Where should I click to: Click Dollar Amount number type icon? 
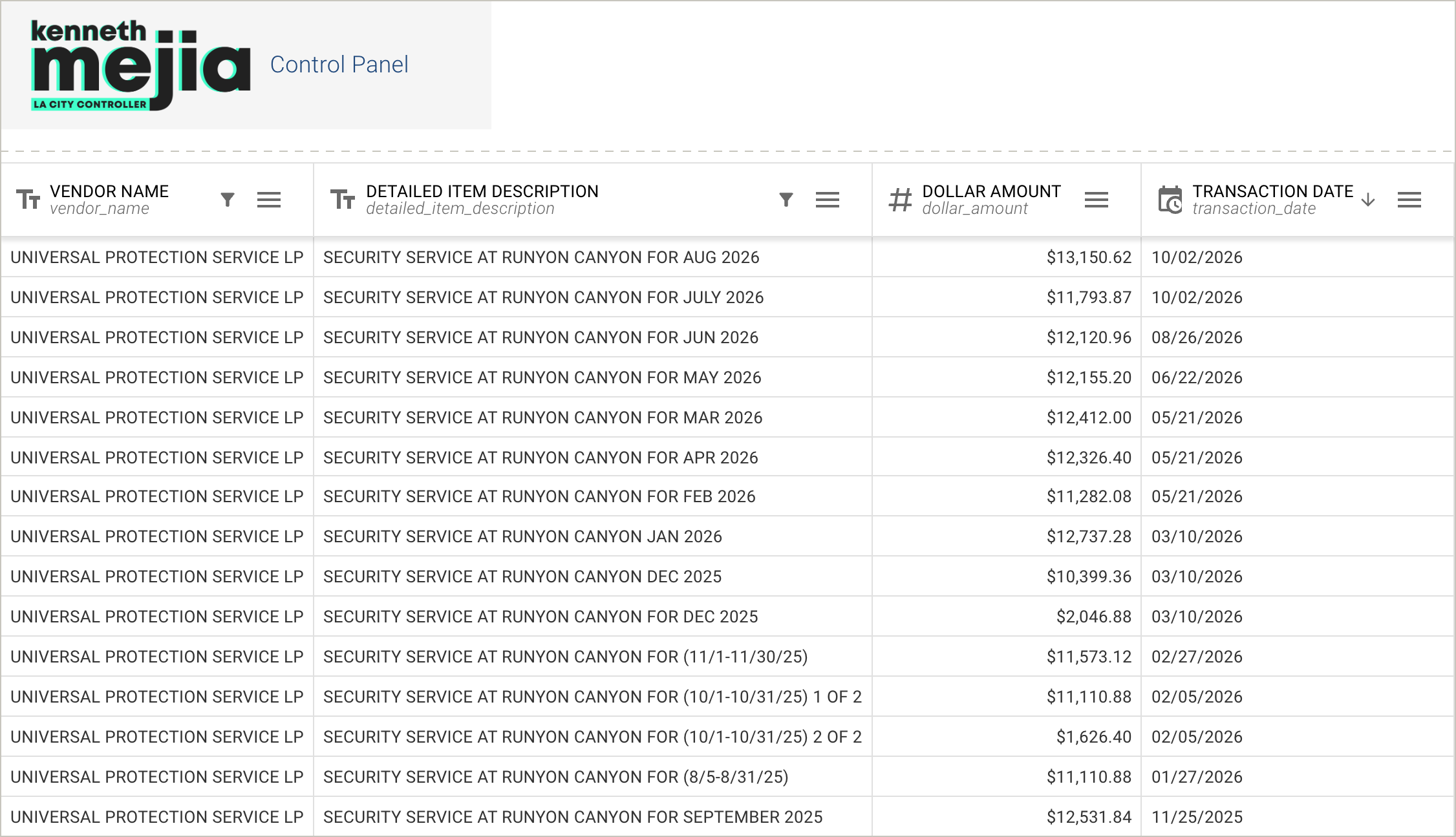900,200
